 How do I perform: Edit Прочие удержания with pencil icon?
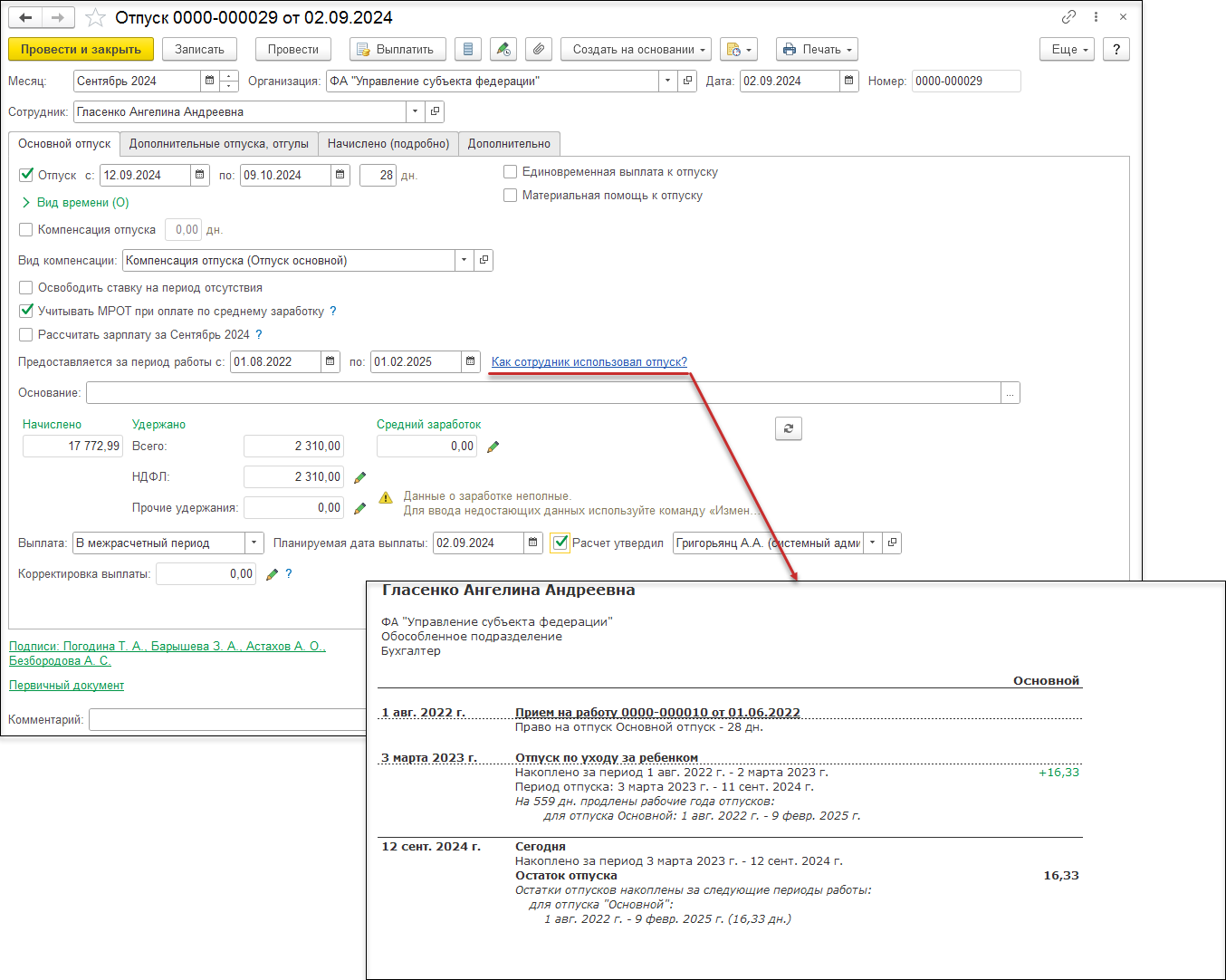[x=359, y=508]
